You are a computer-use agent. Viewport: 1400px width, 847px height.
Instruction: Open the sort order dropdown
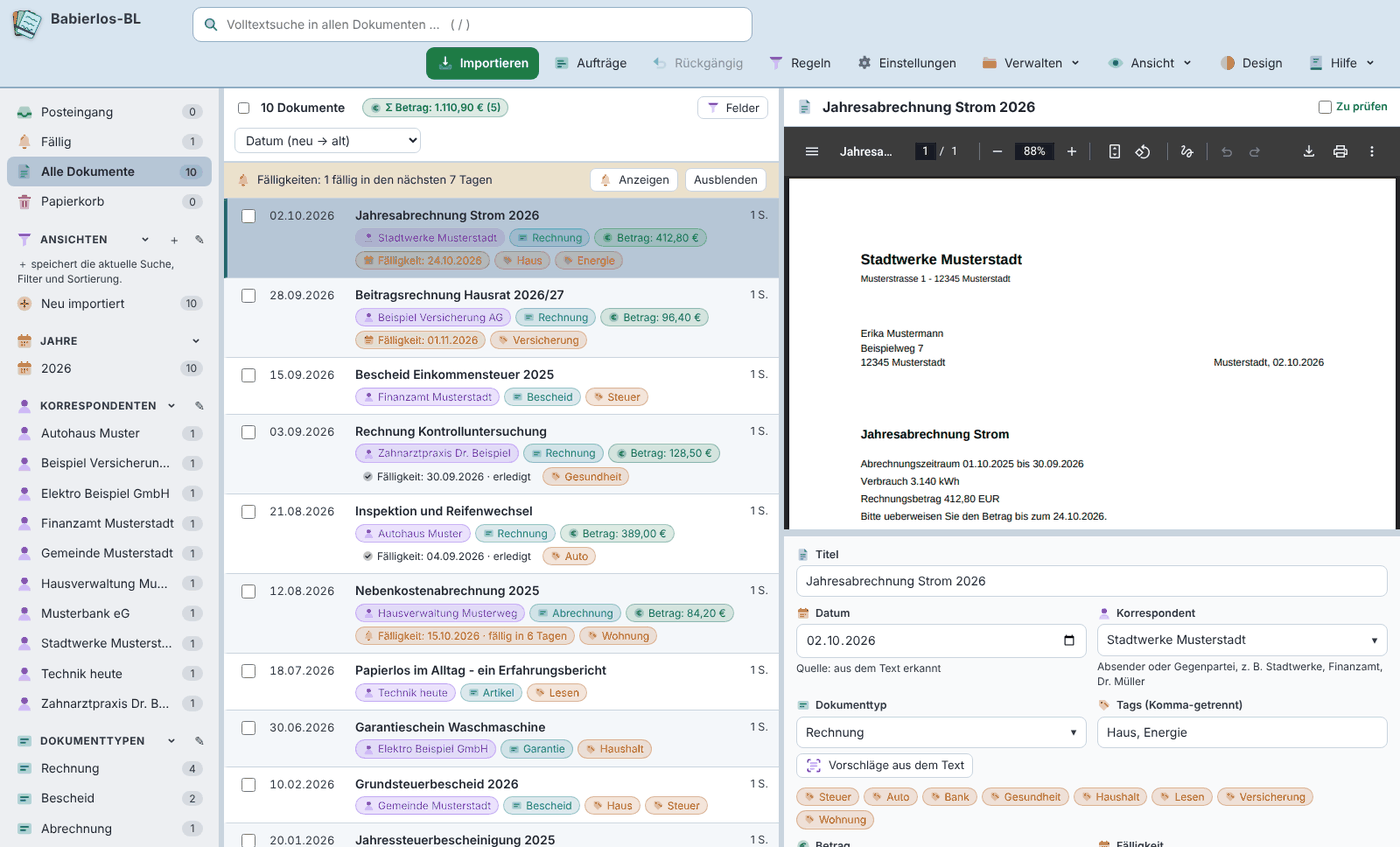[328, 141]
